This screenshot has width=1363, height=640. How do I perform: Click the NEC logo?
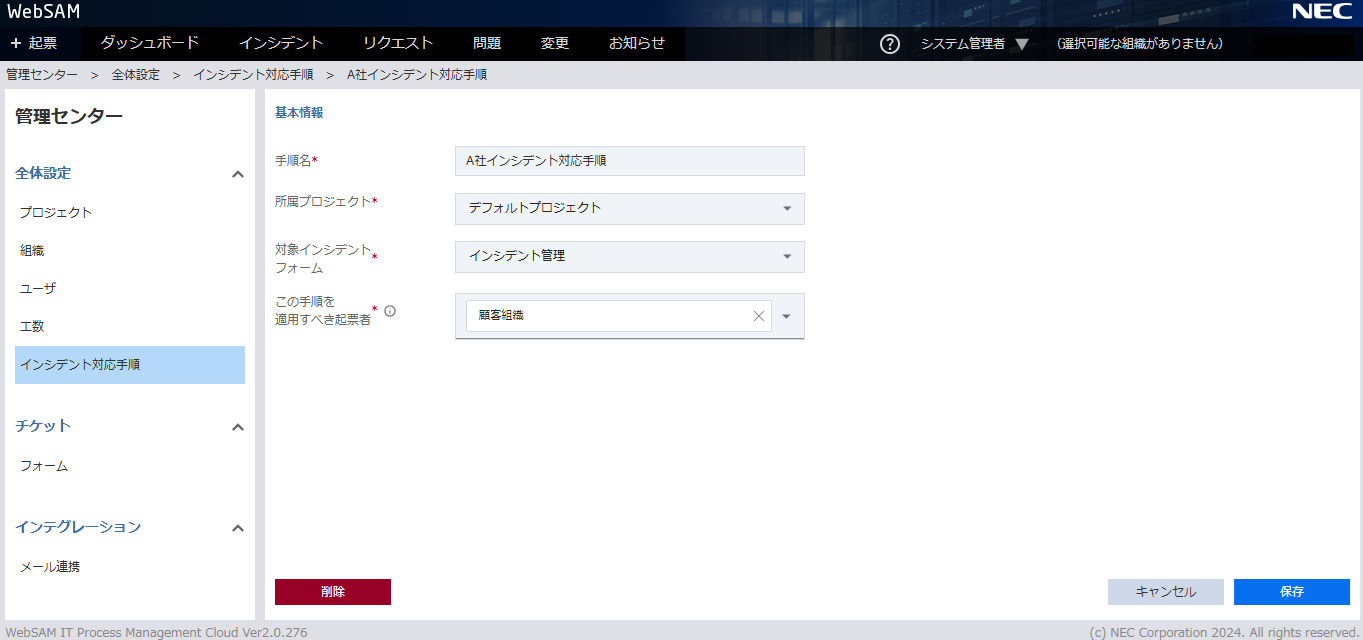click(x=1321, y=12)
